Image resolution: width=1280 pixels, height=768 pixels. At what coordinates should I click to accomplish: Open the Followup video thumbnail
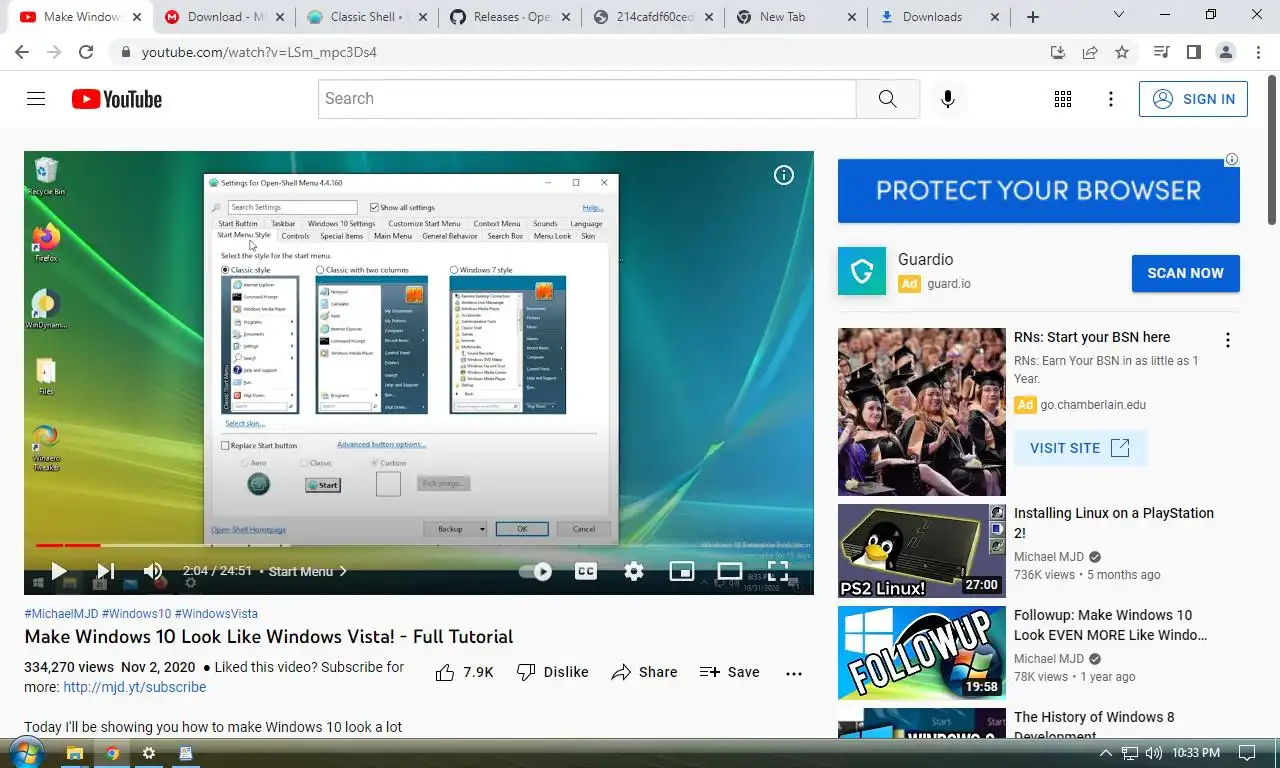click(921, 652)
